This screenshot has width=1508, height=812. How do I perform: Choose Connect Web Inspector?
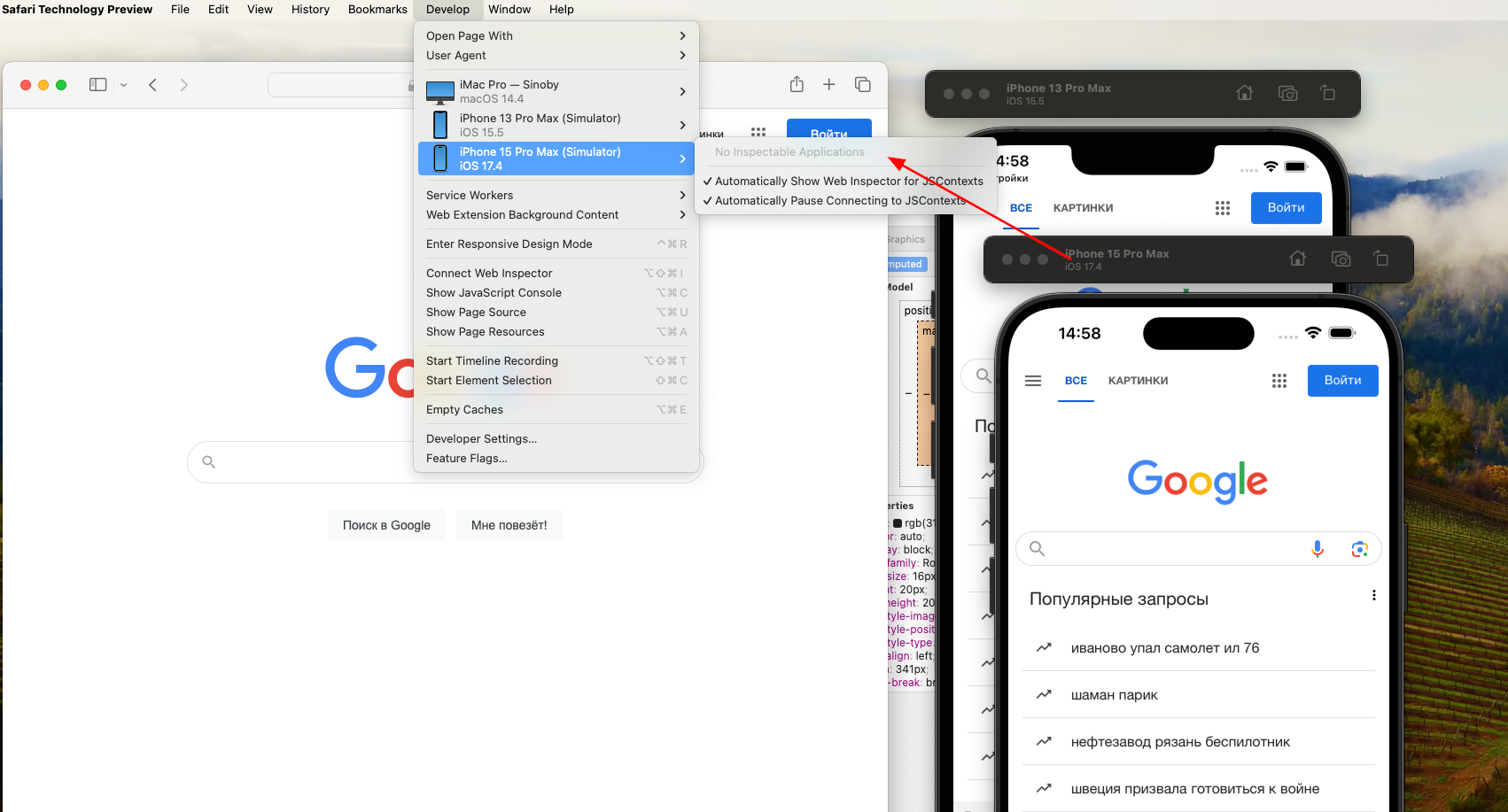(x=556, y=273)
